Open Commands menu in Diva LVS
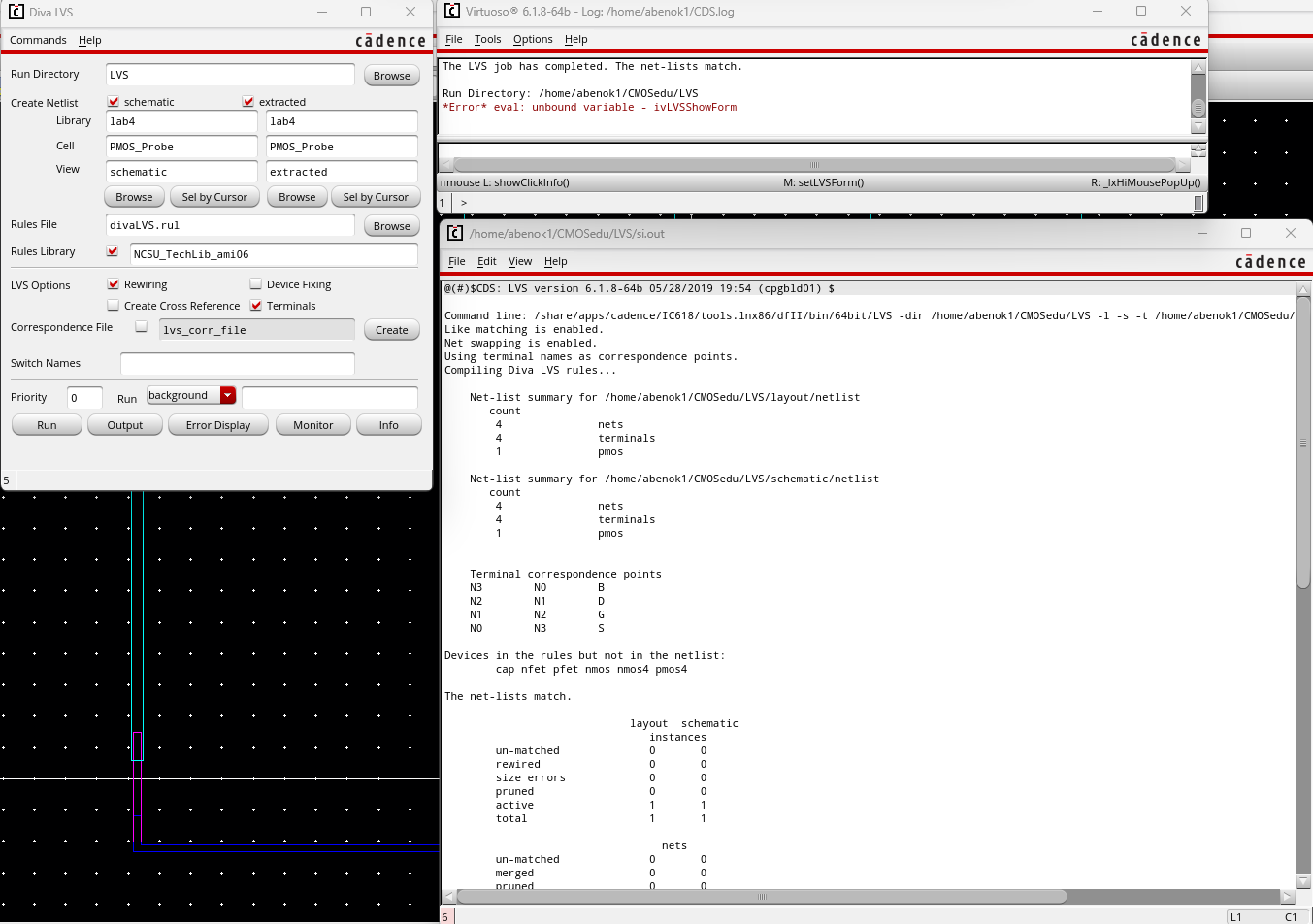The height and width of the screenshot is (924, 1313). 38,40
